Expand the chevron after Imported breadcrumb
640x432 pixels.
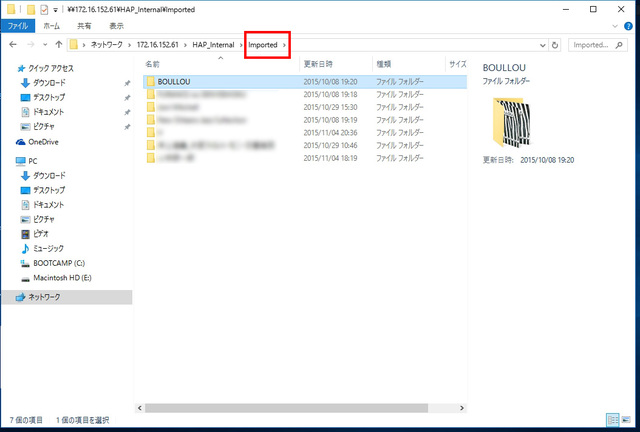[x=284, y=45]
